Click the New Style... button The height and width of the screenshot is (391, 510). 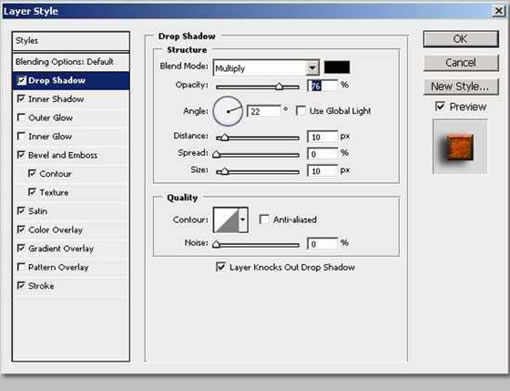pos(461,87)
